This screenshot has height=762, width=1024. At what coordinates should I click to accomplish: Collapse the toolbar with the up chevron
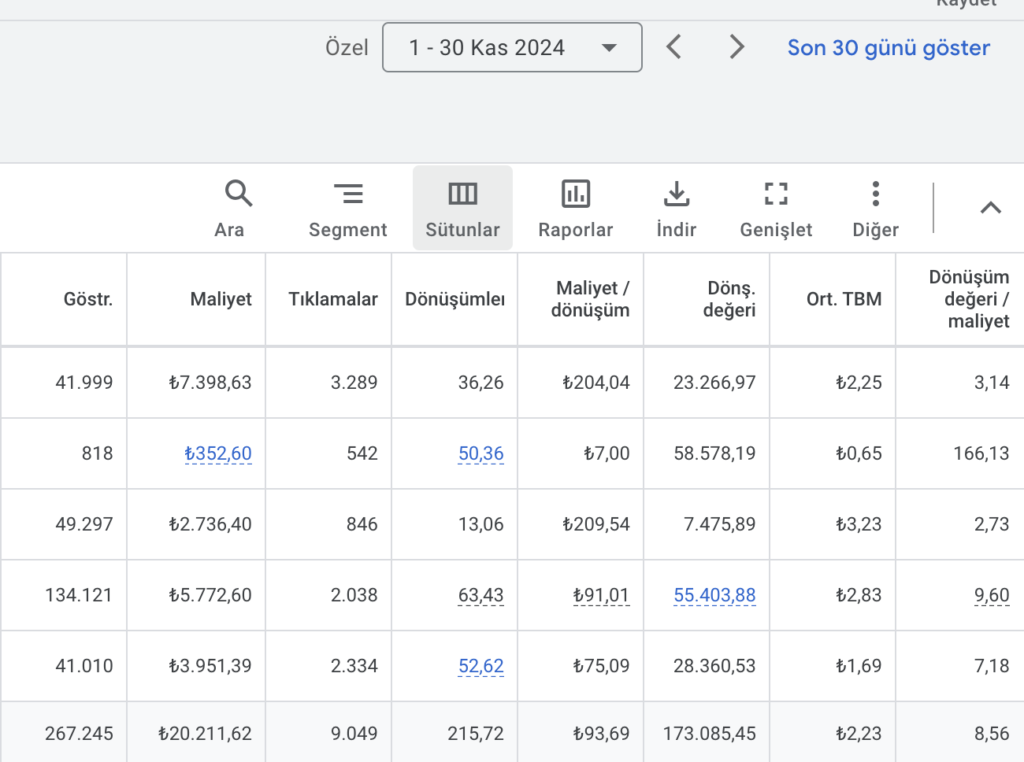(990, 208)
